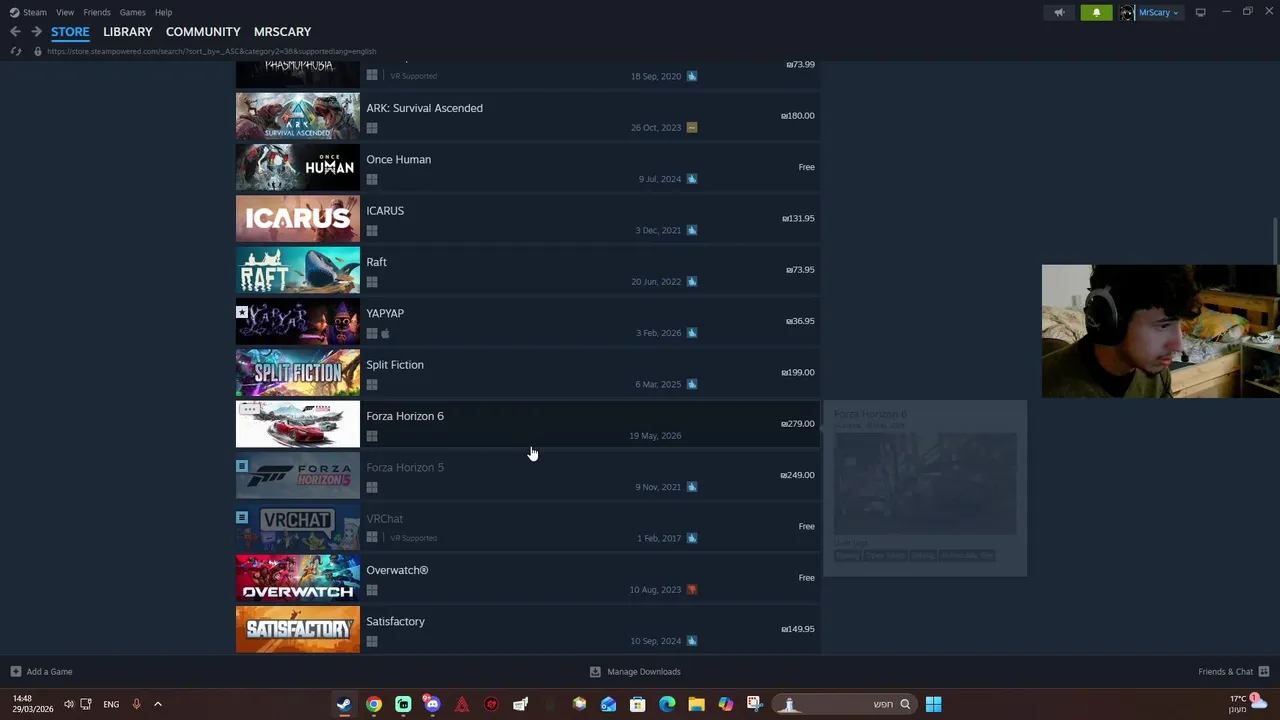Open File Explorer from the taskbar

tap(696, 704)
